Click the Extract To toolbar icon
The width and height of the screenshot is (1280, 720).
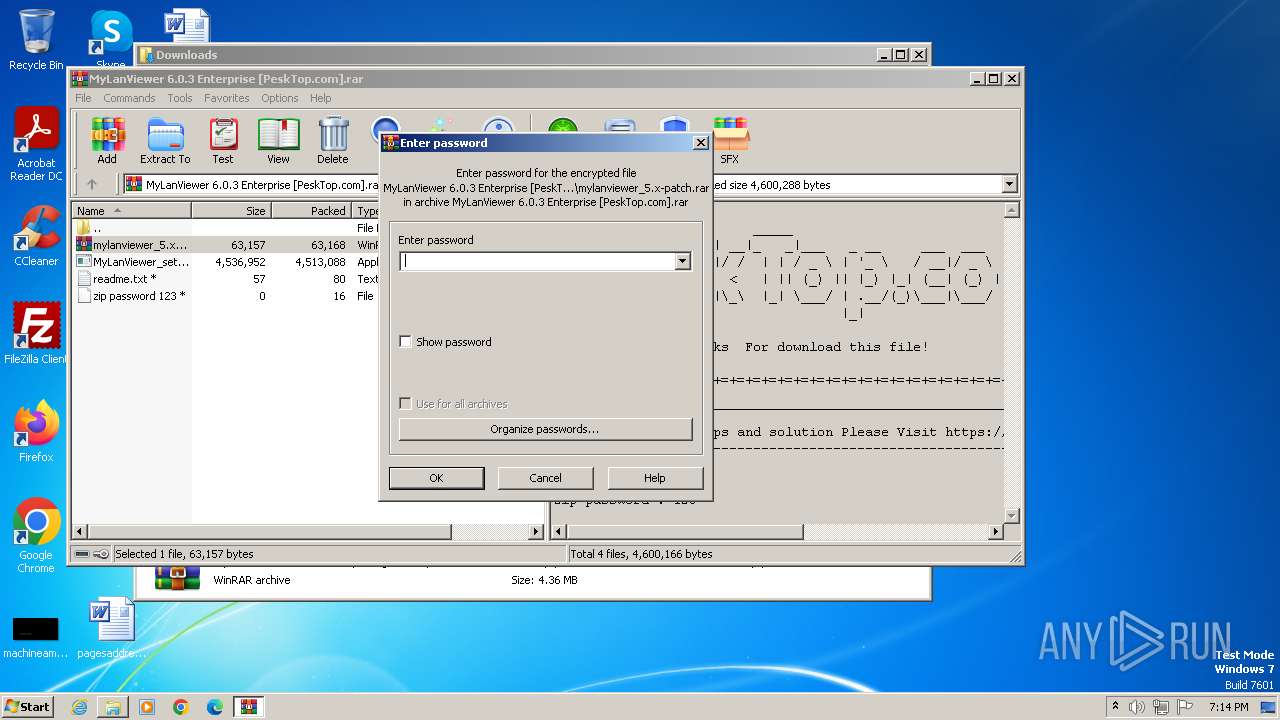[x=165, y=140]
